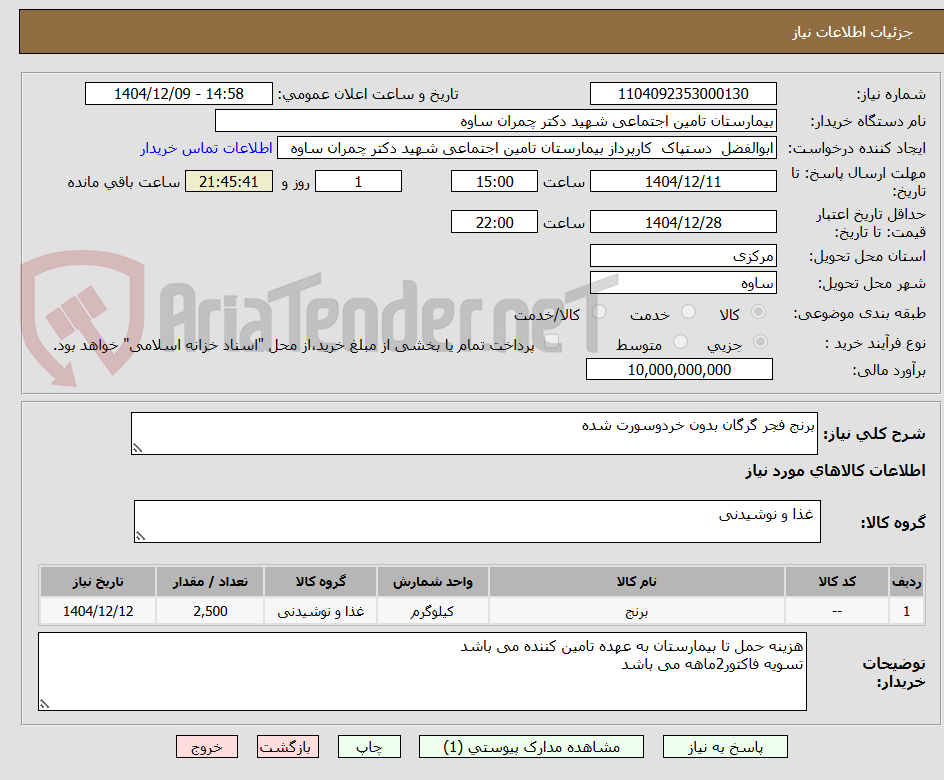
Task: Select the جزیی purchase type radio
Action: tap(760, 342)
